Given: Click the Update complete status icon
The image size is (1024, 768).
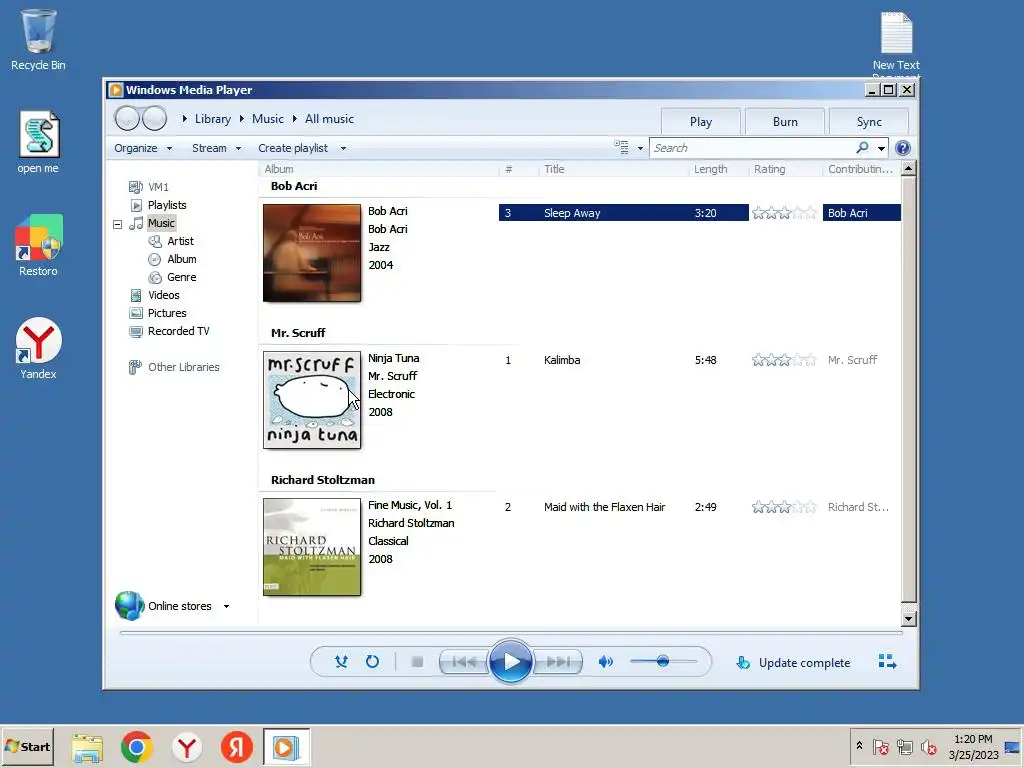Looking at the screenshot, I should click(x=743, y=663).
